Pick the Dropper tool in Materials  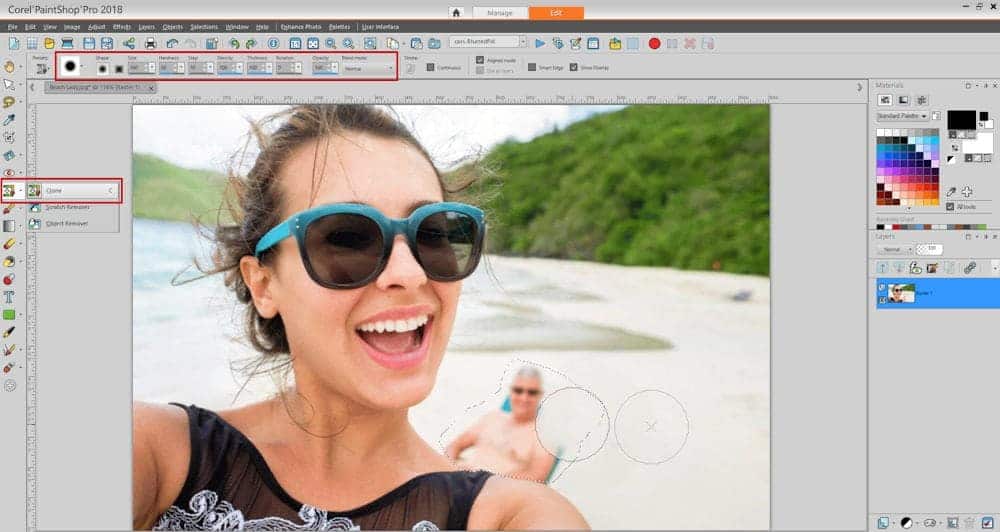click(x=951, y=191)
